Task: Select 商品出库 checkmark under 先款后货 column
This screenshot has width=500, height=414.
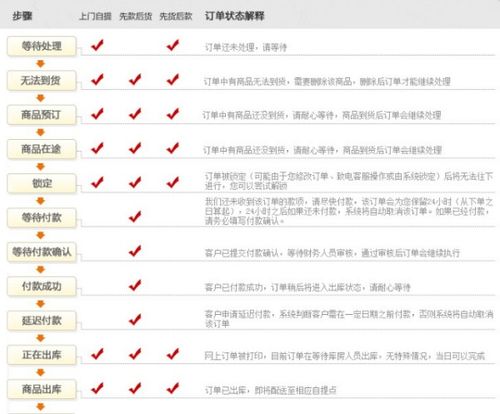Action: tap(135, 388)
